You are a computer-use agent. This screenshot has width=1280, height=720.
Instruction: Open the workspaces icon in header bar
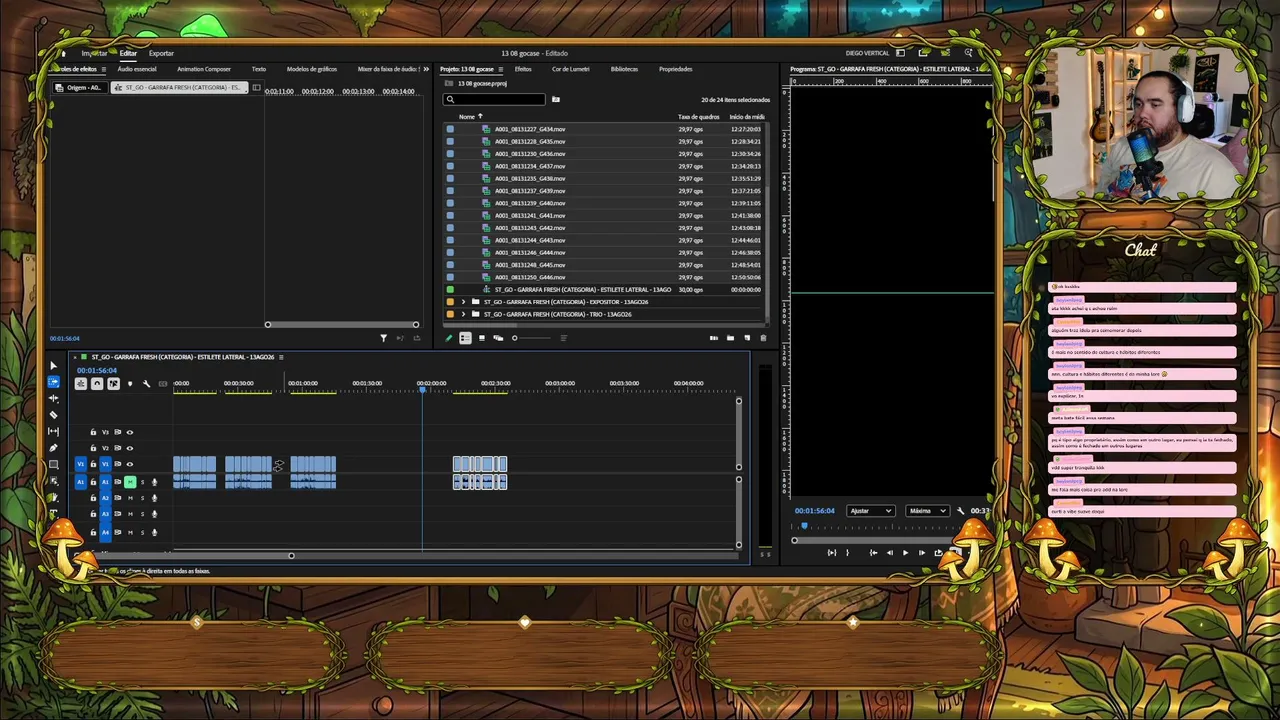coord(900,53)
